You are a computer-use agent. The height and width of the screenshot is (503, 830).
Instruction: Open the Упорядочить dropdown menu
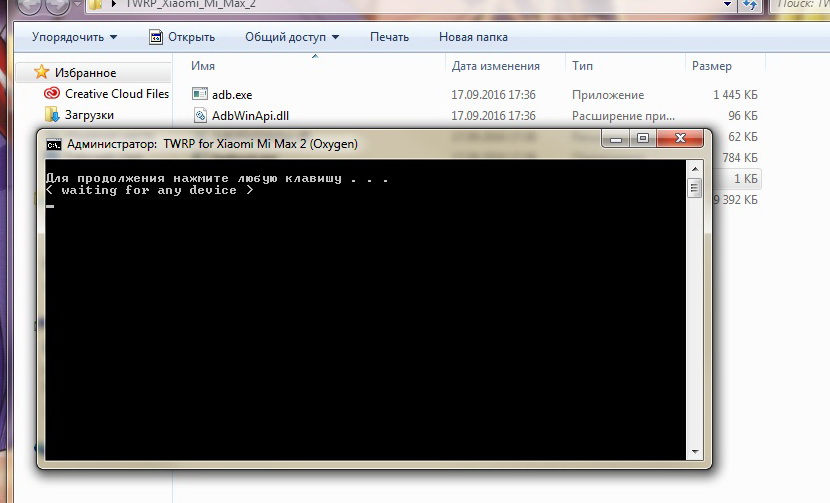tap(74, 38)
